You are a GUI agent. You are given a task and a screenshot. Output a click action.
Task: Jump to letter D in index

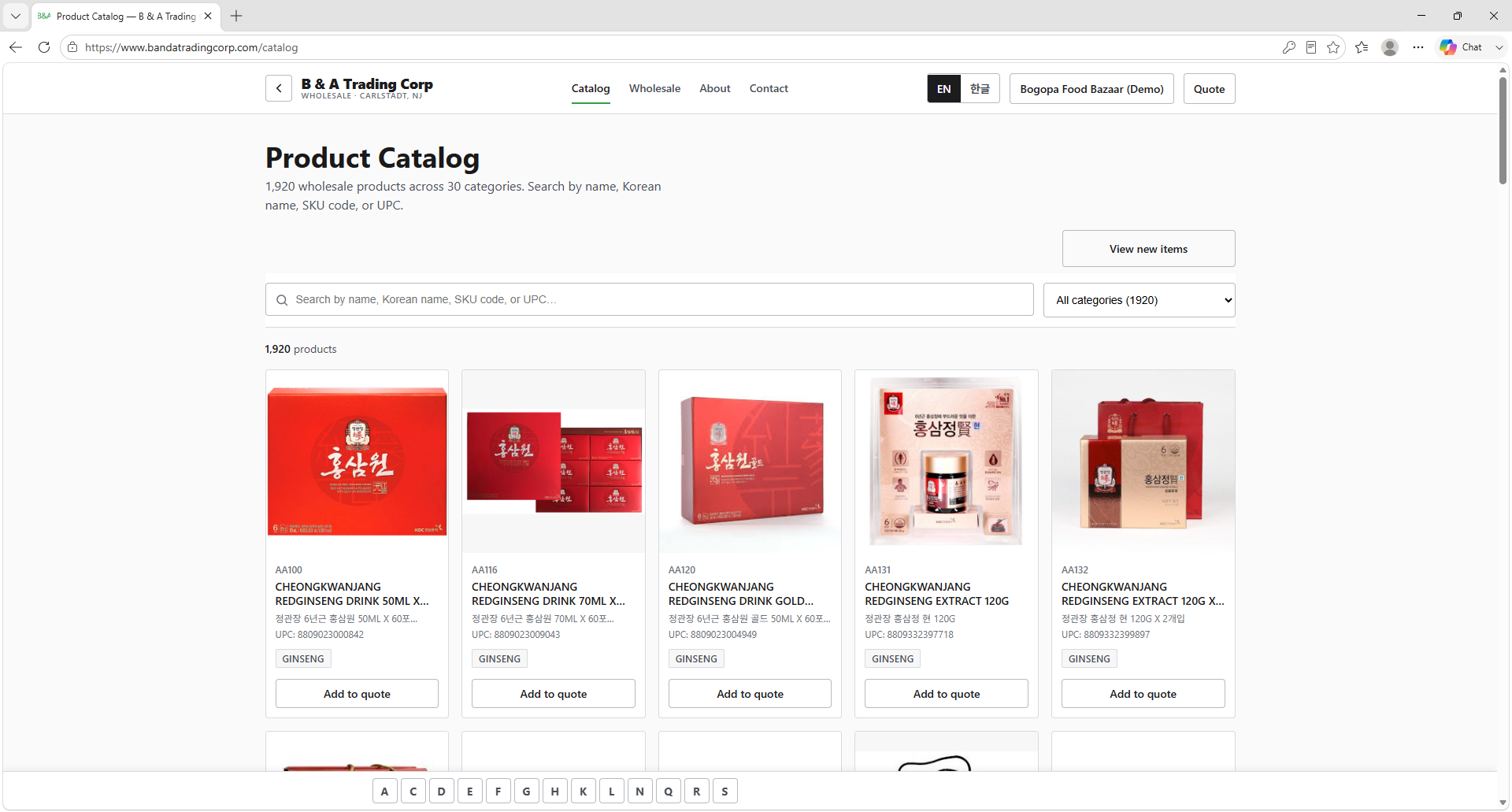coord(441,792)
